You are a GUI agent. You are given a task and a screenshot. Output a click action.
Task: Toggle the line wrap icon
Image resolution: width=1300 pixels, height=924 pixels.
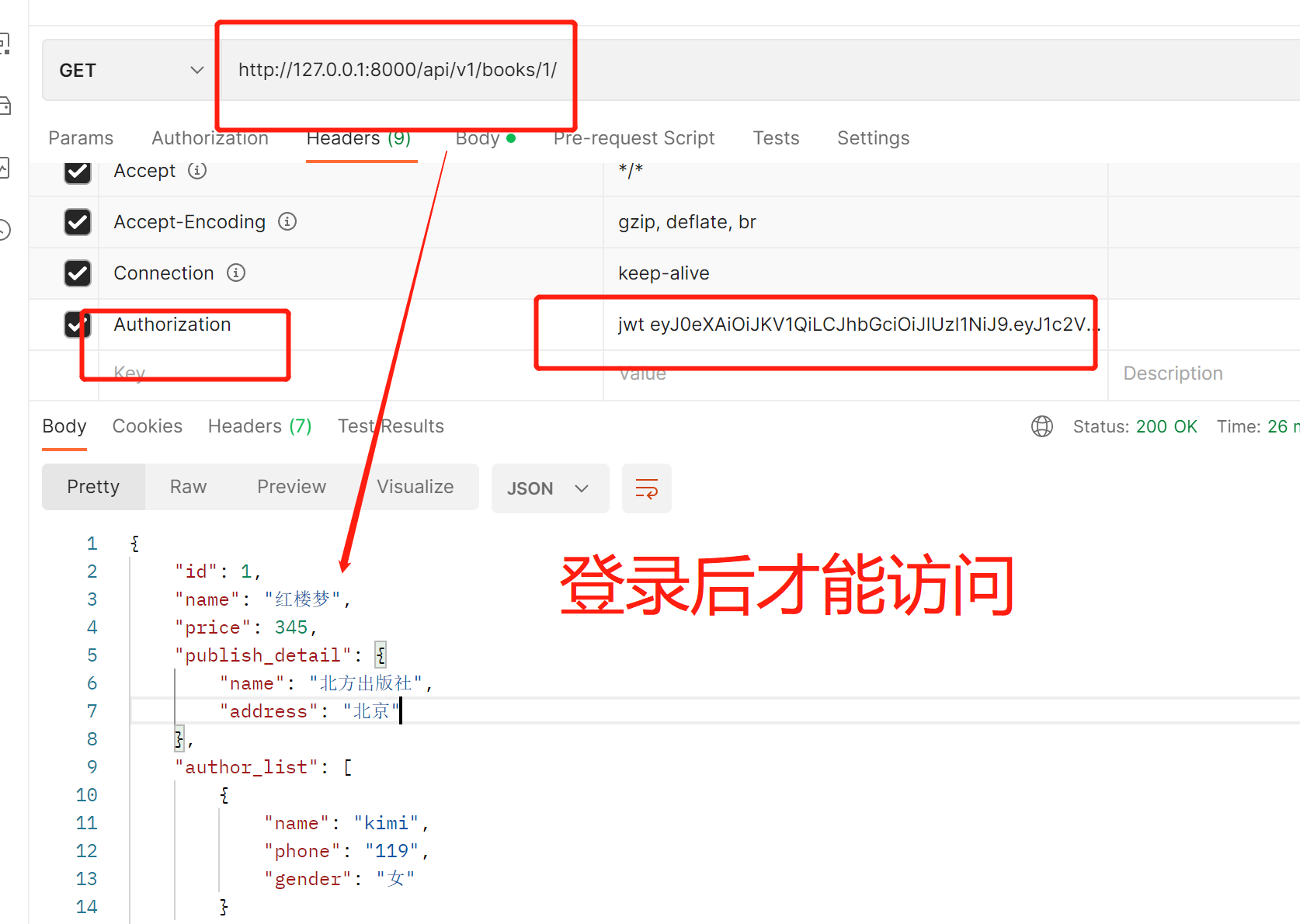pyautogui.click(x=647, y=488)
